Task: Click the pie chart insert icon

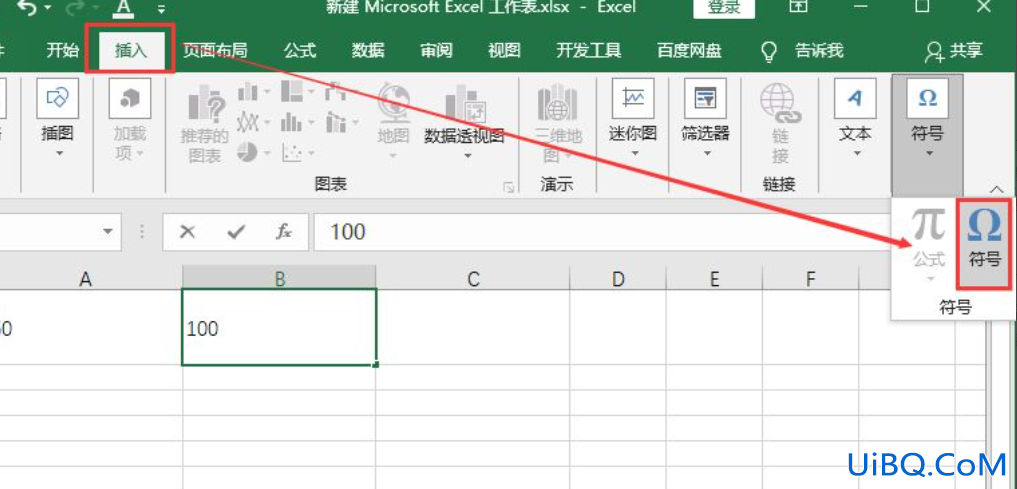Action: [254, 152]
